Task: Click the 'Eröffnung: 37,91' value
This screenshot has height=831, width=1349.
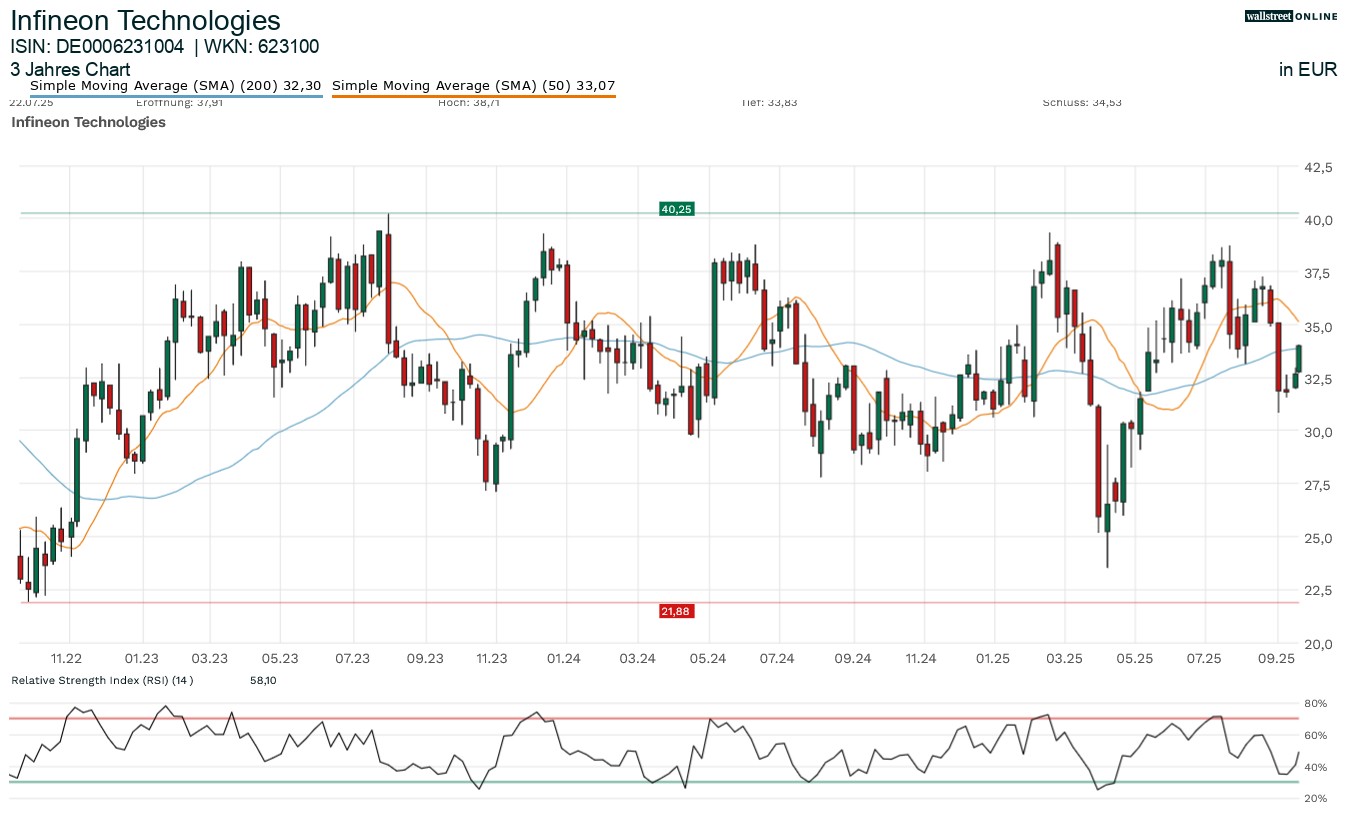Action: 179,102
